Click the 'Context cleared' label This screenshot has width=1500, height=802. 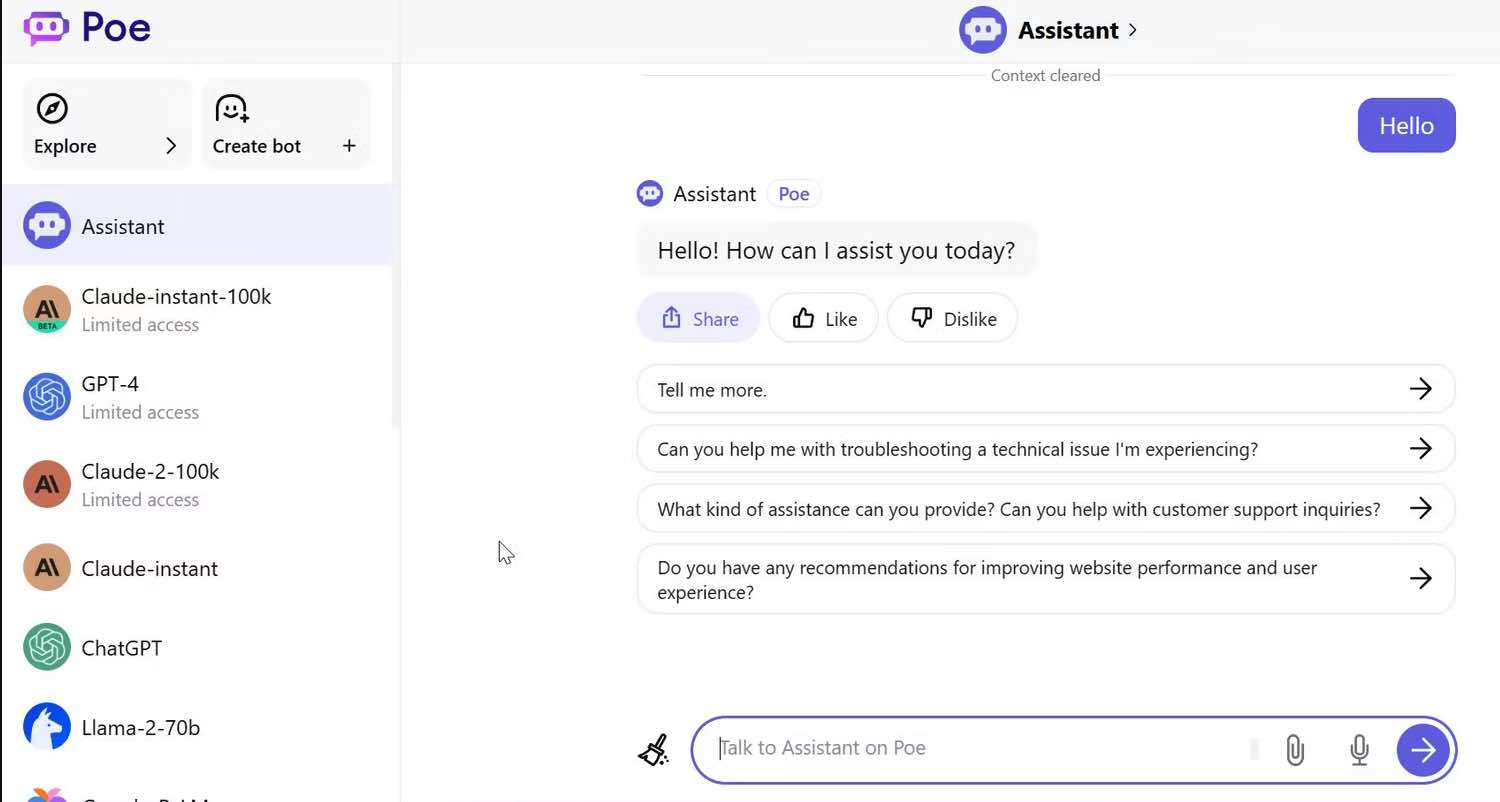click(1045, 75)
